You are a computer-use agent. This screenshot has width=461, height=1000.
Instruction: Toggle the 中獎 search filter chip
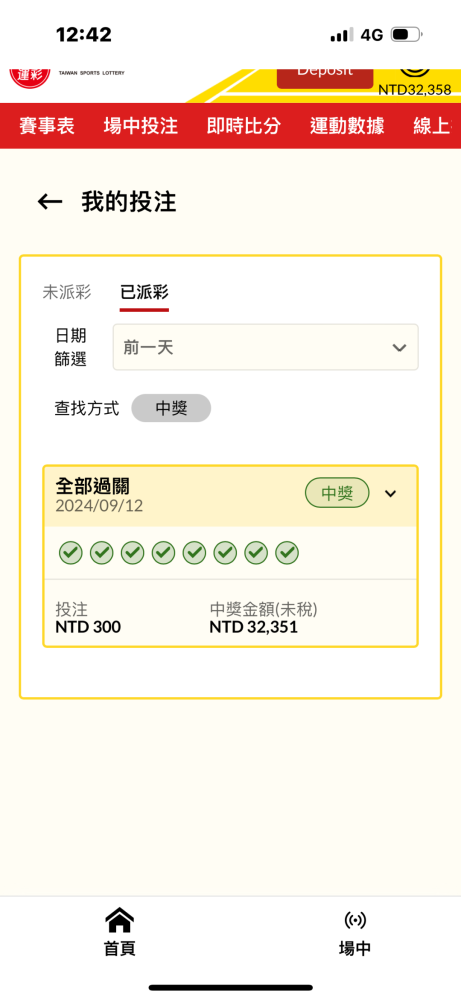coord(171,408)
